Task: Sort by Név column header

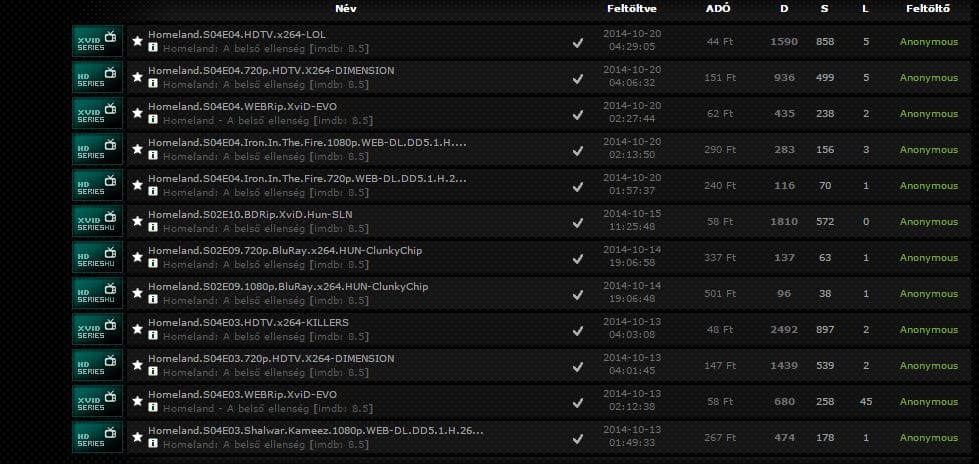Action: point(346,9)
